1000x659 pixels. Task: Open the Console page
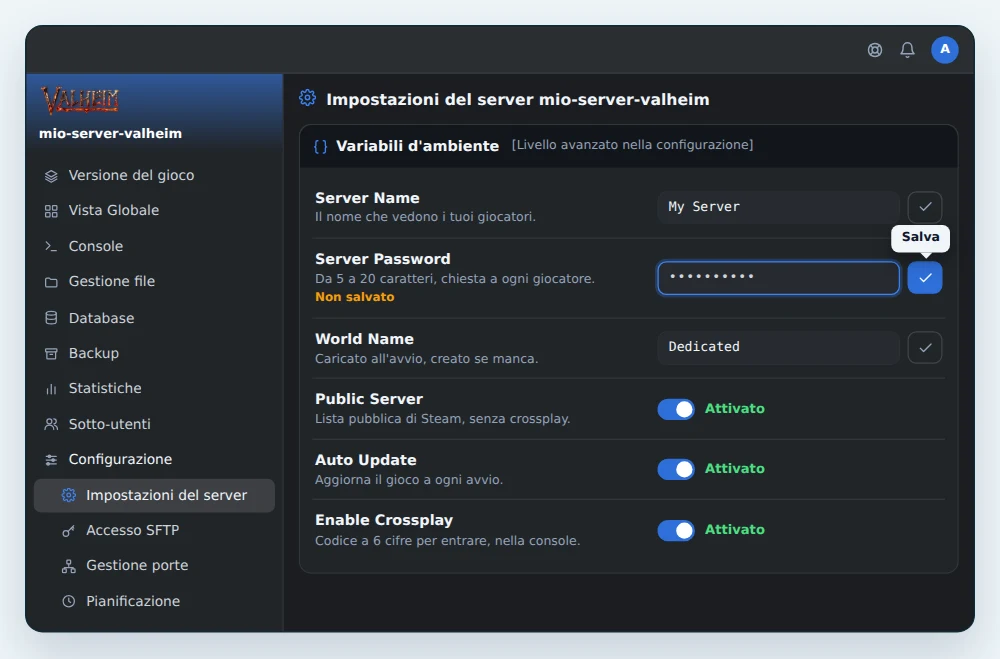coord(154,246)
